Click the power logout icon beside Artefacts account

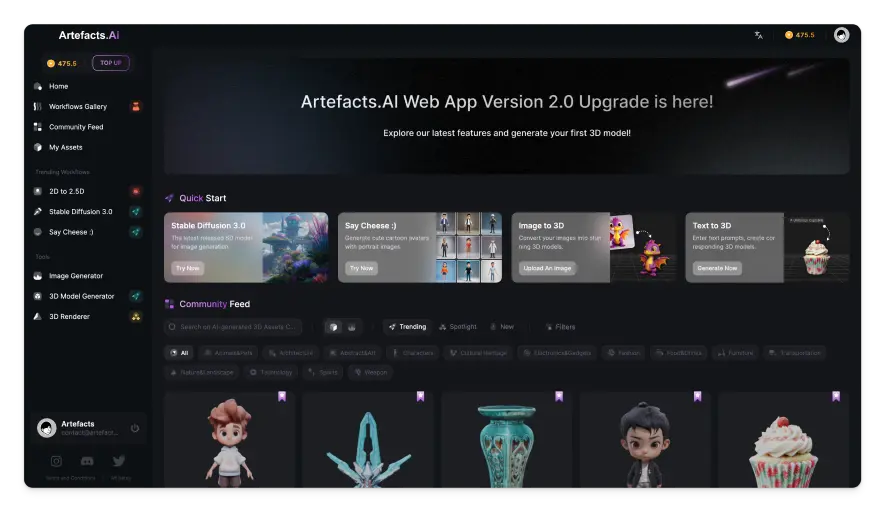pyautogui.click(x=134, y=428)
